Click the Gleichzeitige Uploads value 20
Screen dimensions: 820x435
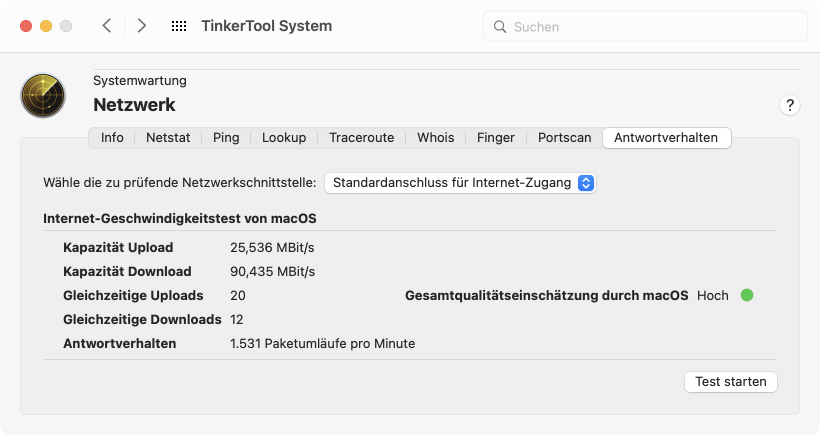238,295
